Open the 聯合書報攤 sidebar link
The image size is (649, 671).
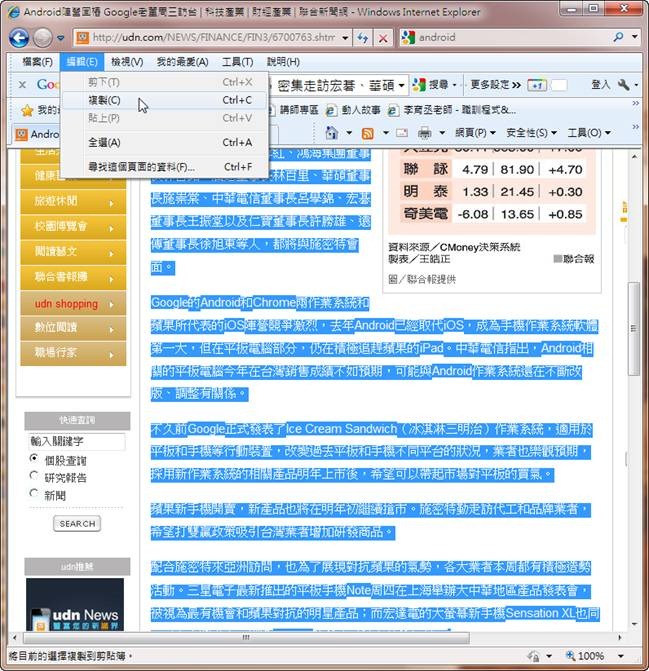click(x=73, y=277)
